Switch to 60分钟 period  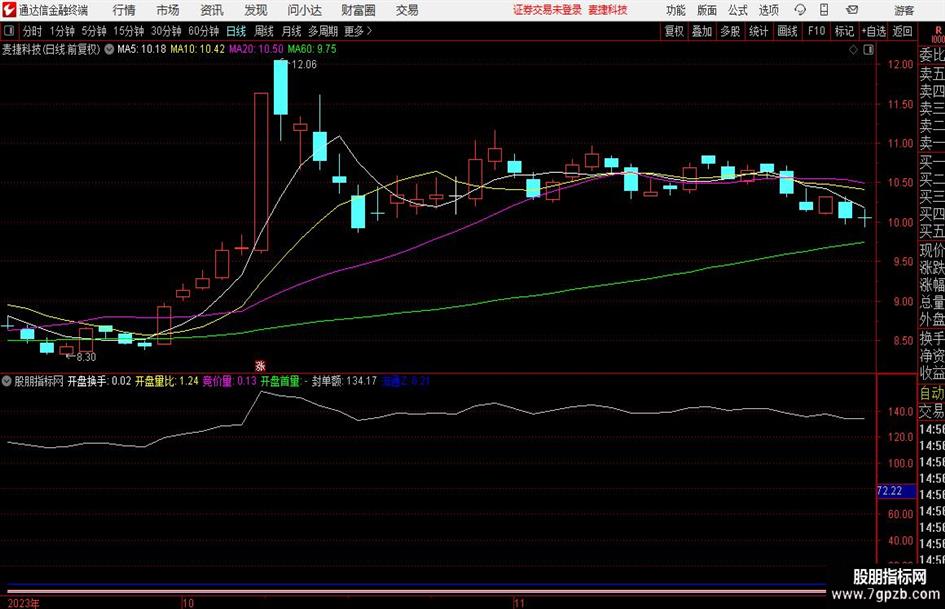tap(203, 31)
